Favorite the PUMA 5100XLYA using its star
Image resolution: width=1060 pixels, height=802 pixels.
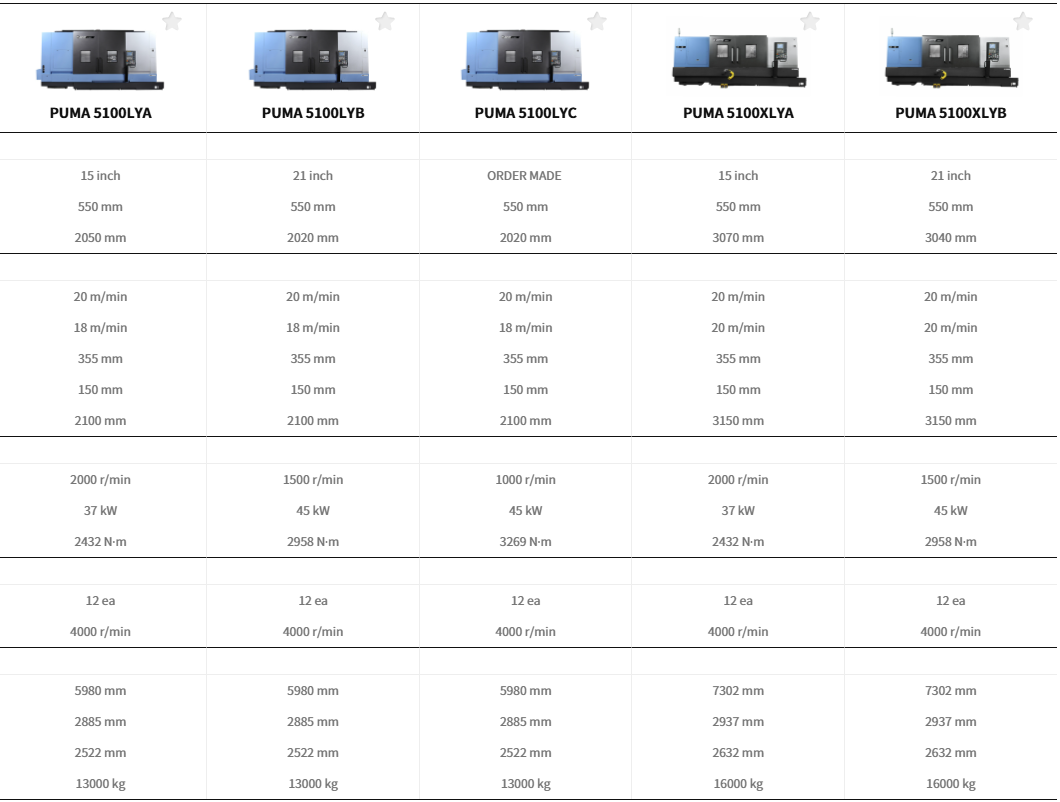[810, 22]
